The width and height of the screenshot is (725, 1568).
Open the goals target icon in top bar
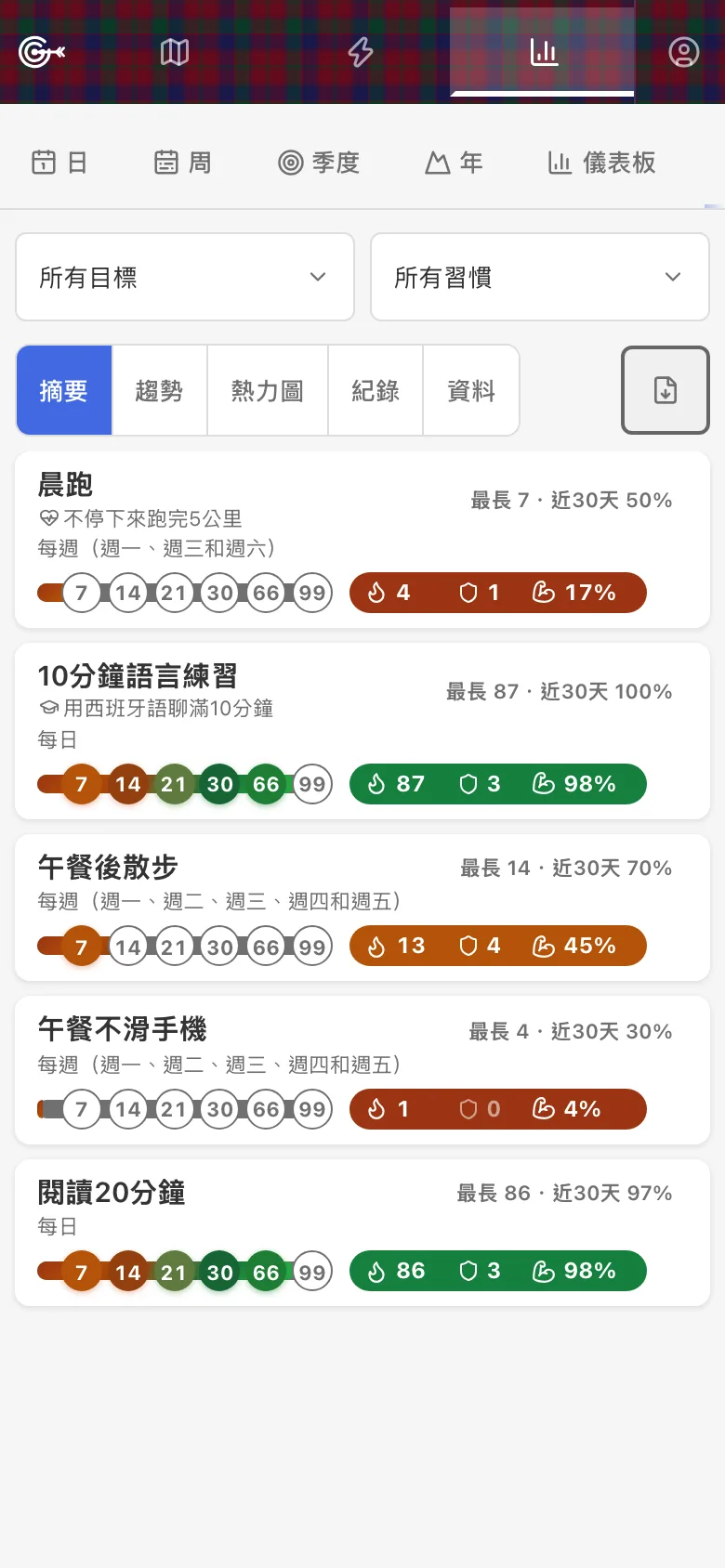tap(41, 52)
